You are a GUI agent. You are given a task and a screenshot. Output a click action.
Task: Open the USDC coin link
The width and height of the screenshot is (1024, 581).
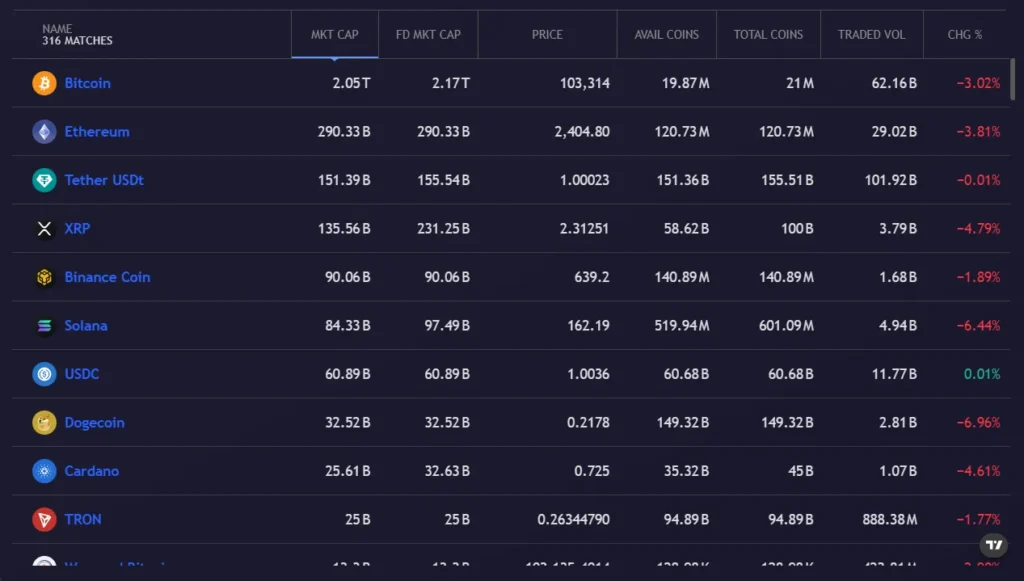coord(82,374)
